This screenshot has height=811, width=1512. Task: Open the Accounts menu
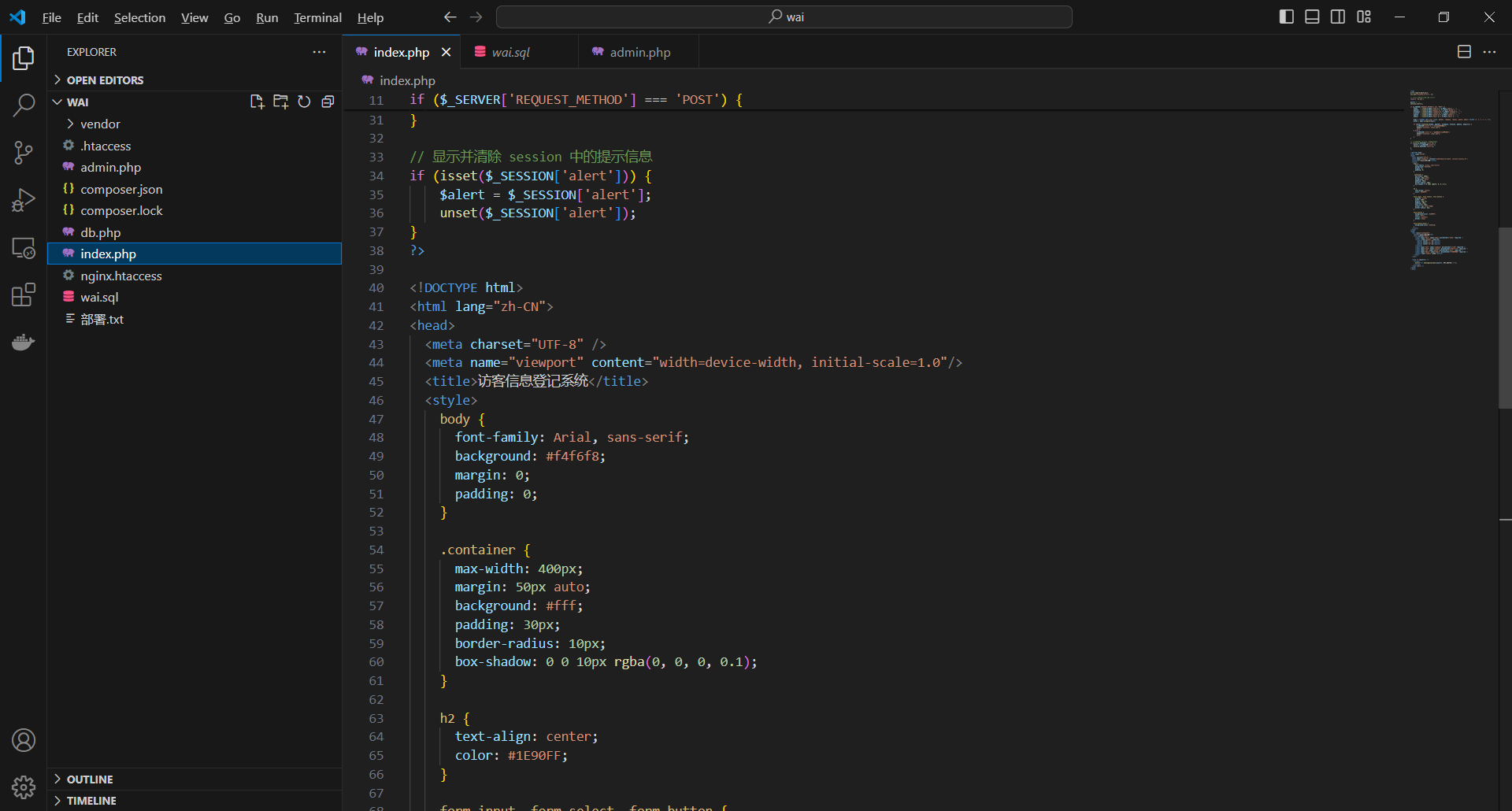24,740
